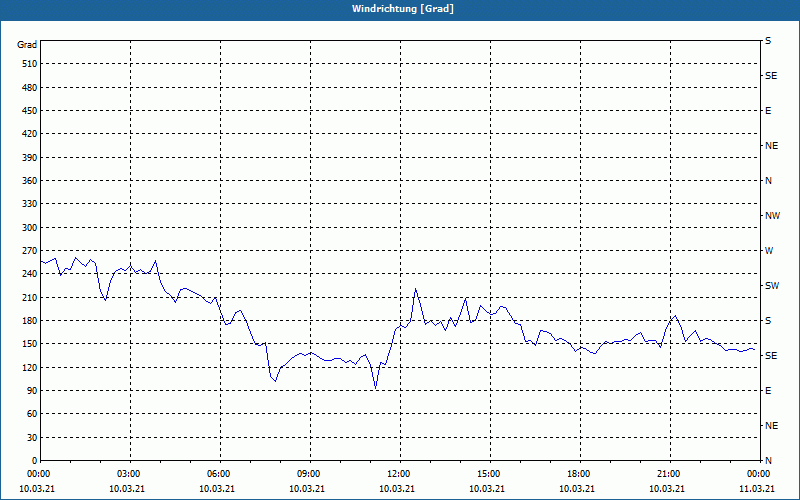800x500 pixels.
Task: Select the 450 y-axis value
Action: (x=30, y=111)
